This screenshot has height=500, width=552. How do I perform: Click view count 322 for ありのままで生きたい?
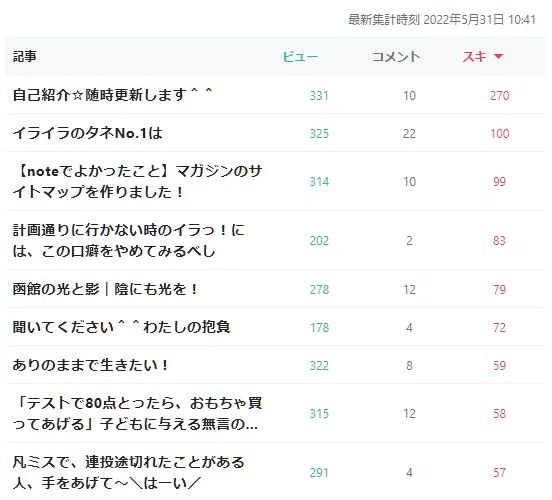click(x=319, y=365)
